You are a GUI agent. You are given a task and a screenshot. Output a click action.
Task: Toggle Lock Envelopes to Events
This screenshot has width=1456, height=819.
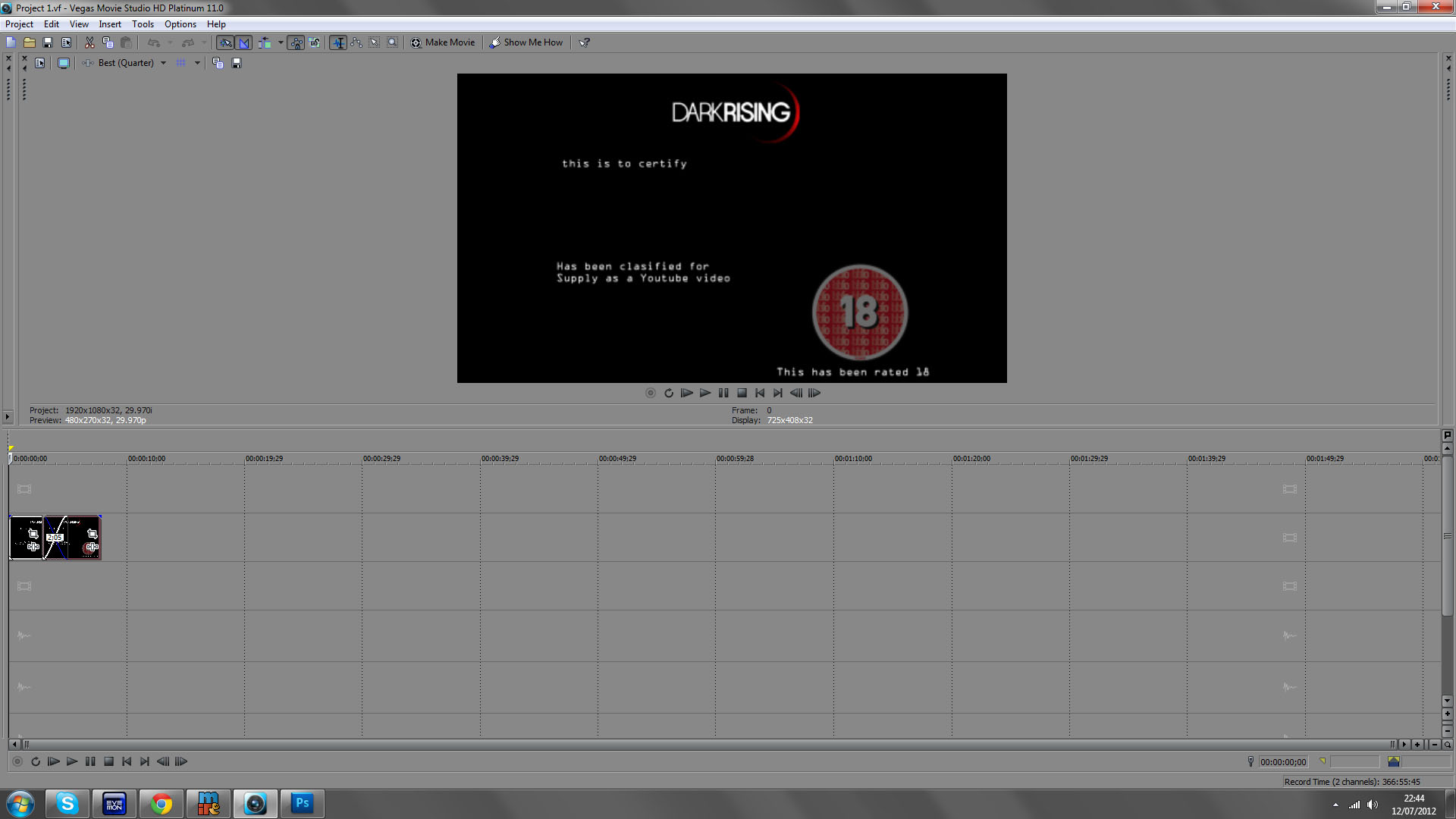click(x=297, y=42)
